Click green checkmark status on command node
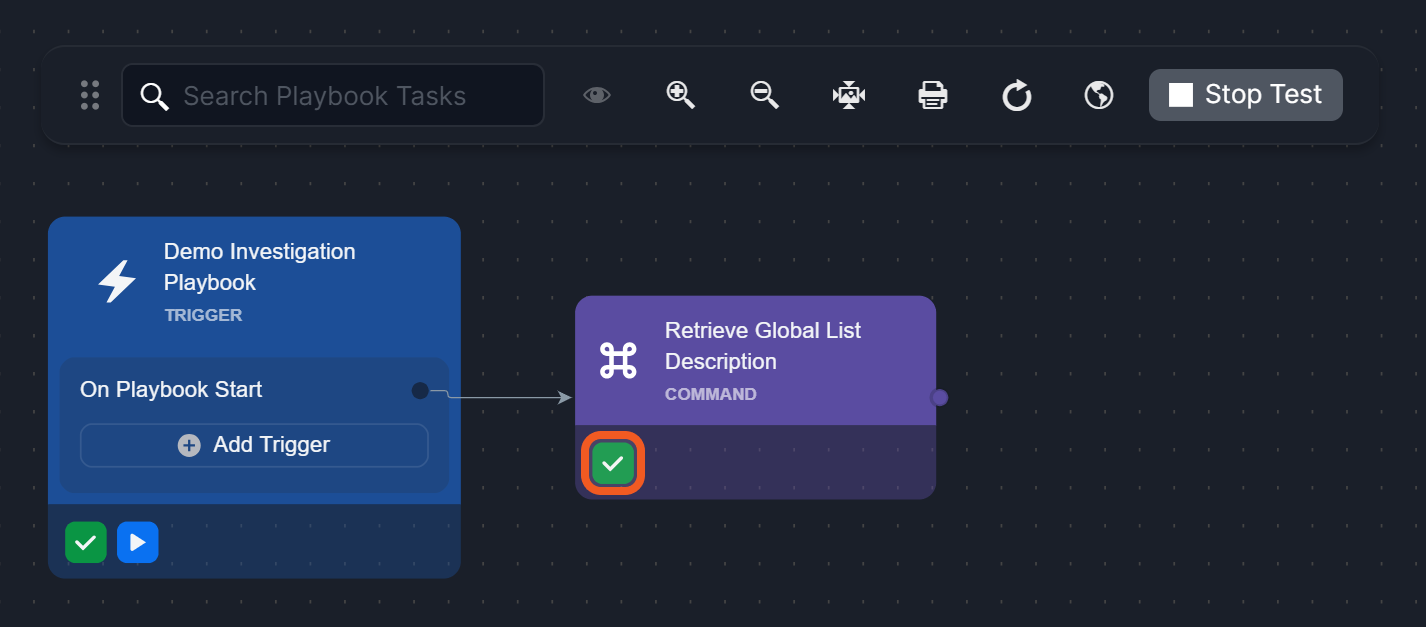Viewport: 1426px width, 627px height. pos(613,464)
